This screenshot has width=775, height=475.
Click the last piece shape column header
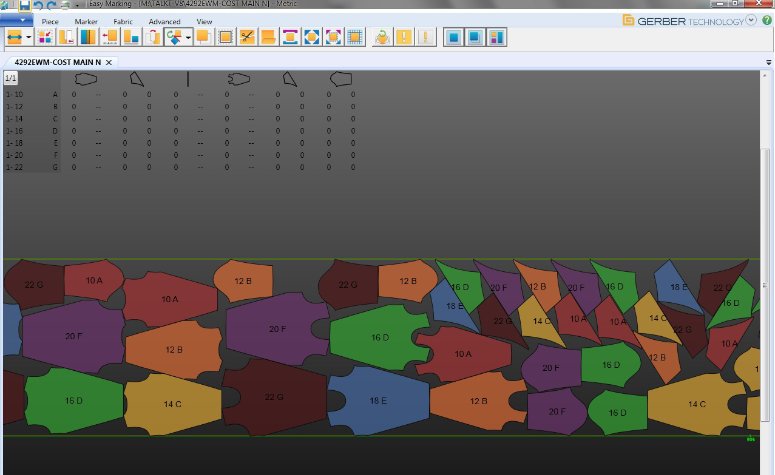[341, 79]
